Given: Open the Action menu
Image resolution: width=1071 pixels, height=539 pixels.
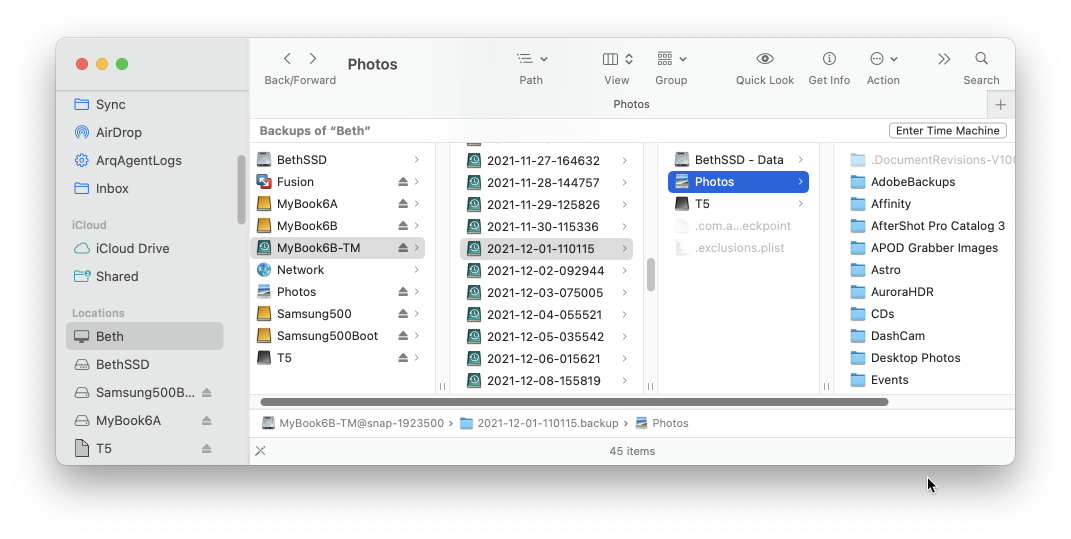Looking at the screenshot, I should 883,59.
